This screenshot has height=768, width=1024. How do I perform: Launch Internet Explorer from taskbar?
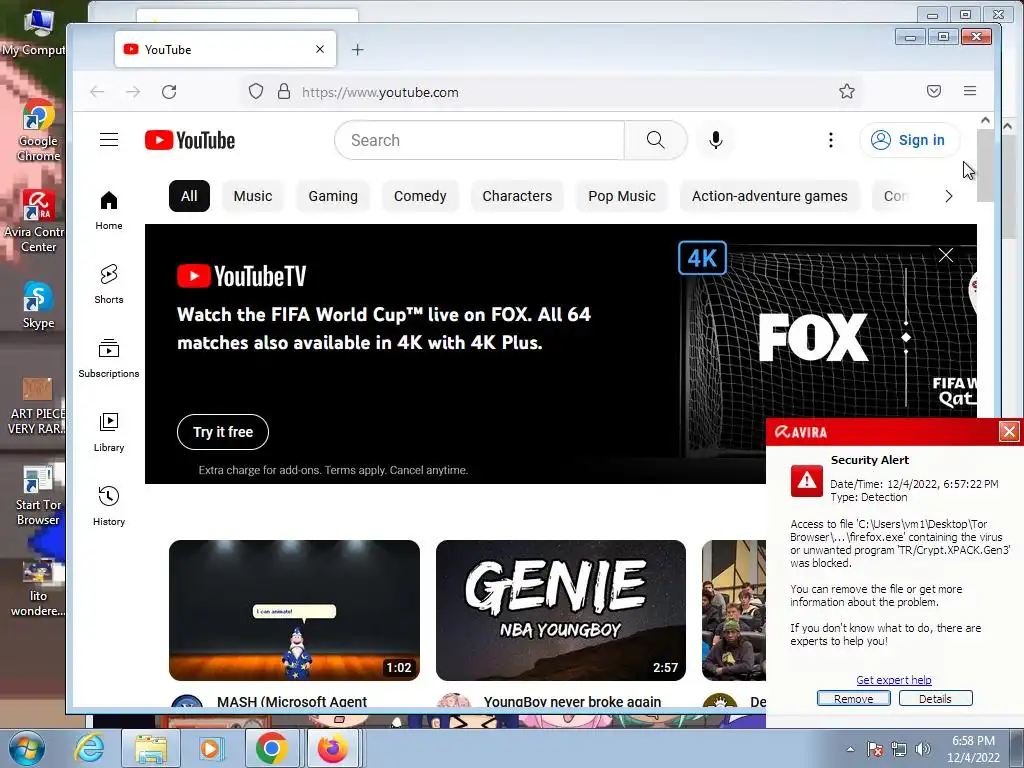click(x=89, y=748)
